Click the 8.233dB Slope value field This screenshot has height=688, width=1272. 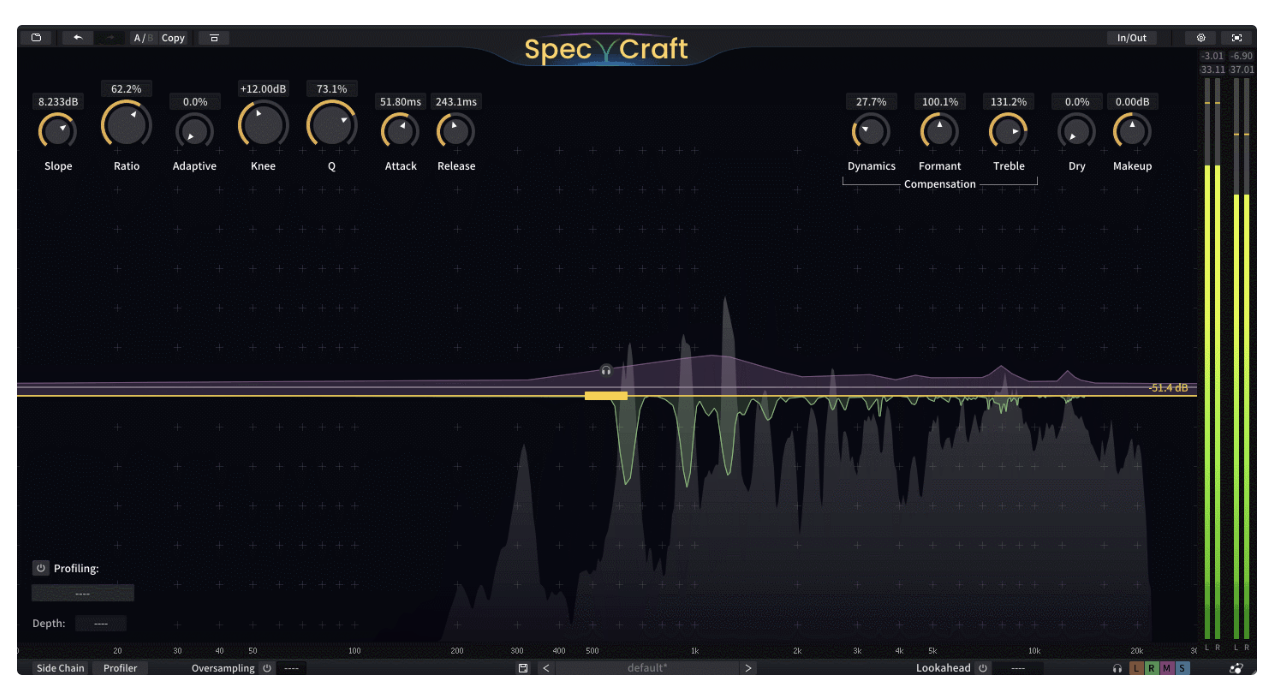click(58, 102)
